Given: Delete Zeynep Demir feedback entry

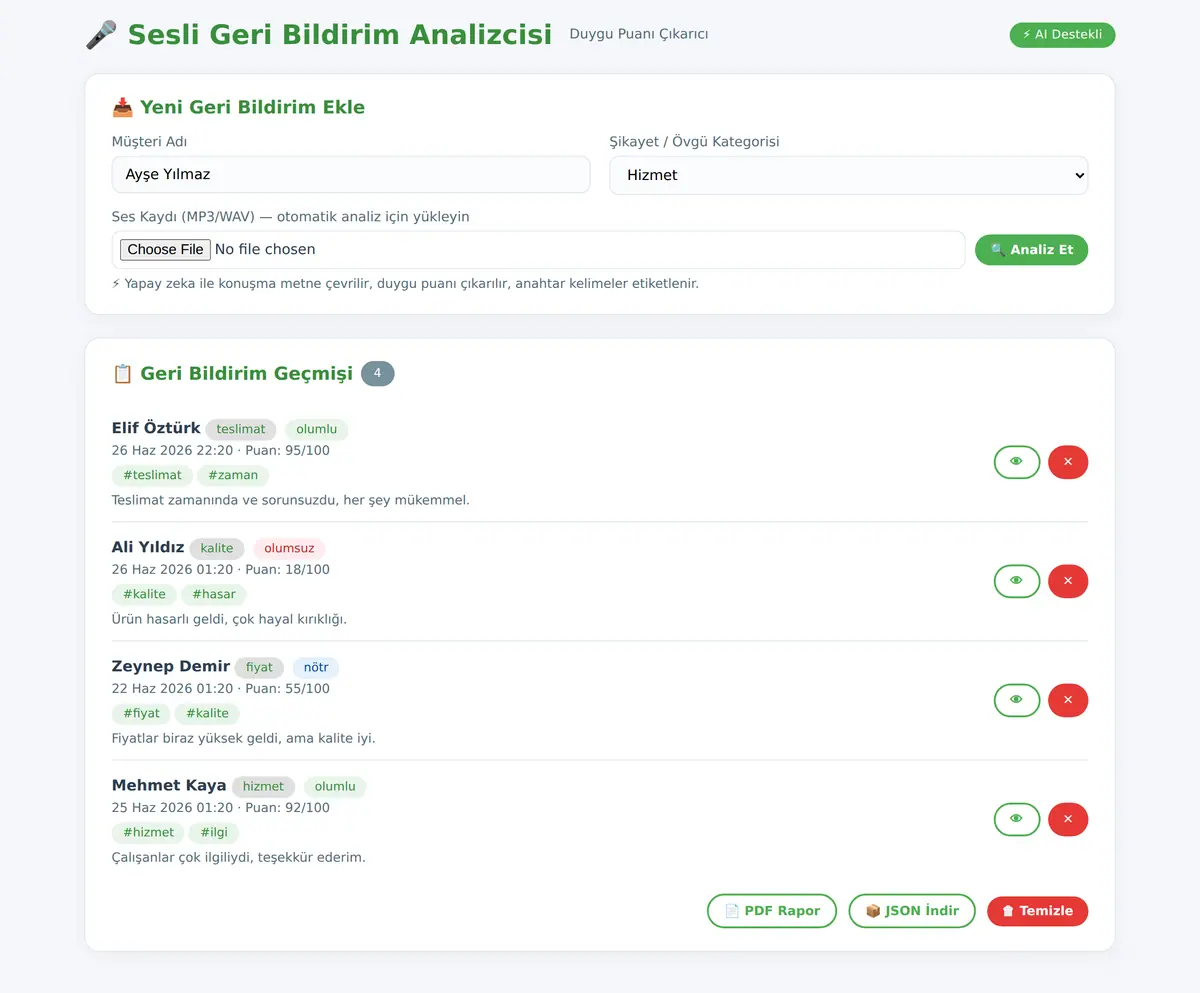Looking at the screenshot, I should click(1068, 700).
